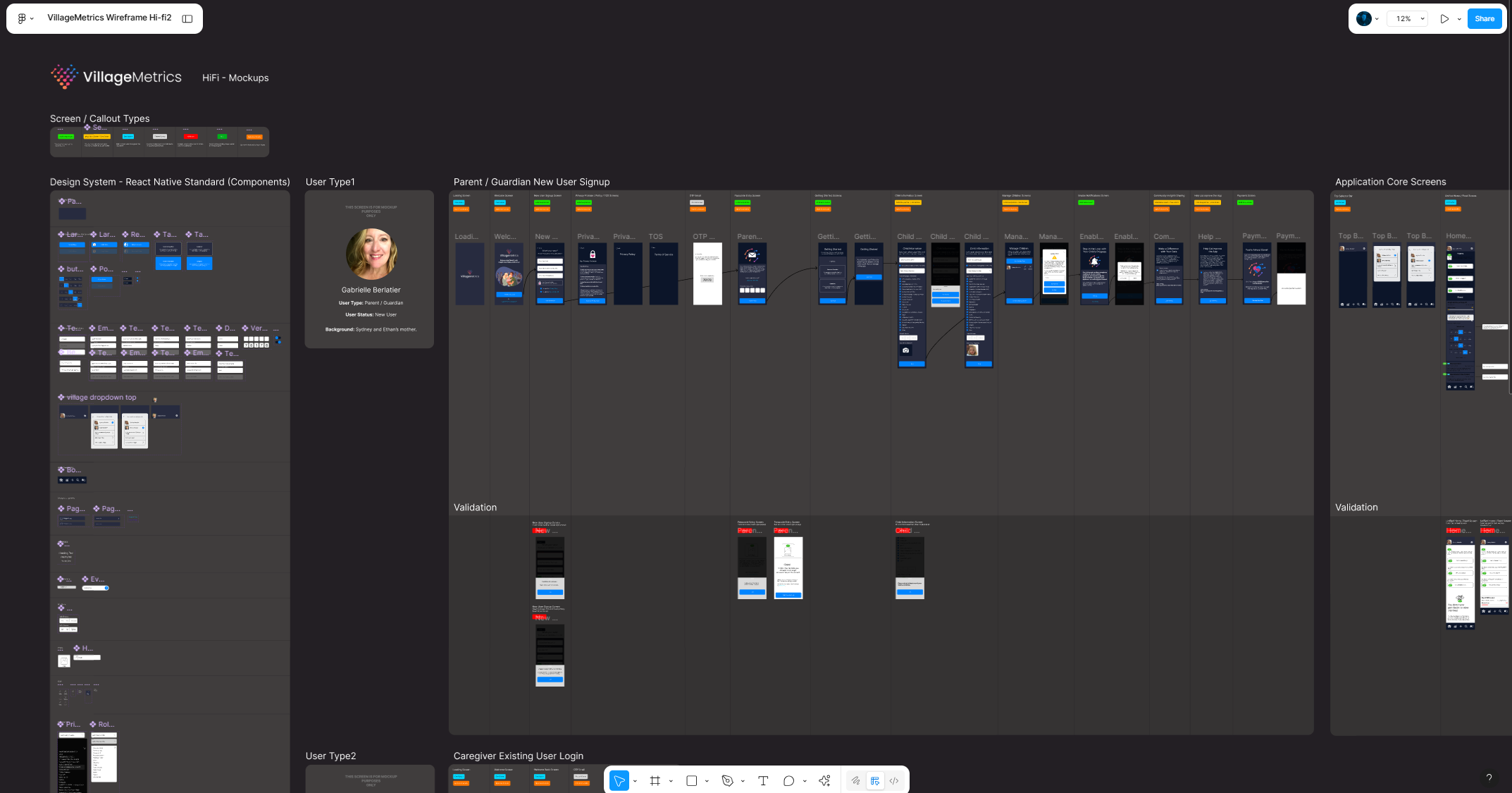This screenshot has width=1512, height=793.
Task: Select the Frame tool
Action: click(x=655, y=780)
